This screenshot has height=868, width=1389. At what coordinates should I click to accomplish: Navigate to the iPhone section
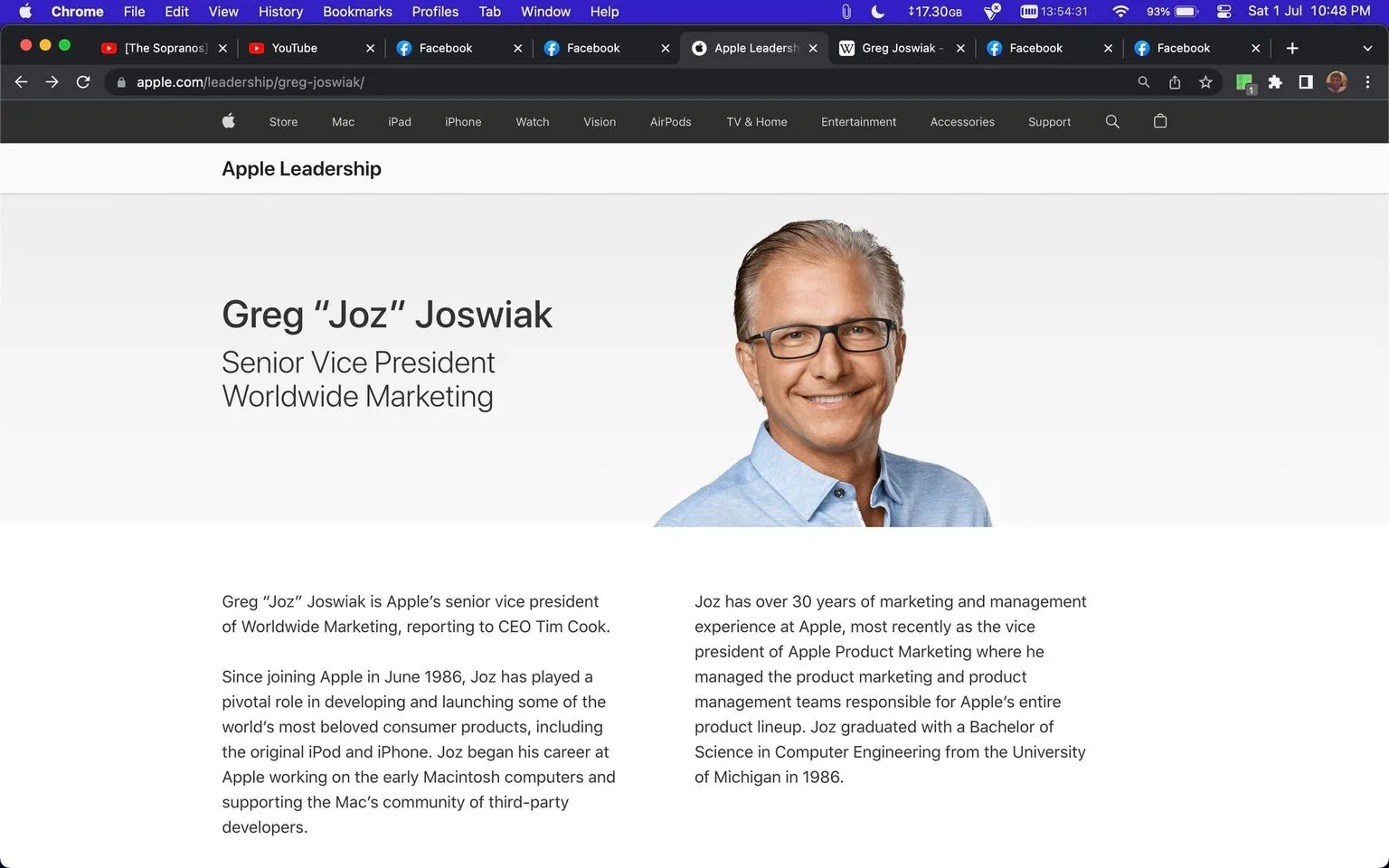click(x=463, y=121)
